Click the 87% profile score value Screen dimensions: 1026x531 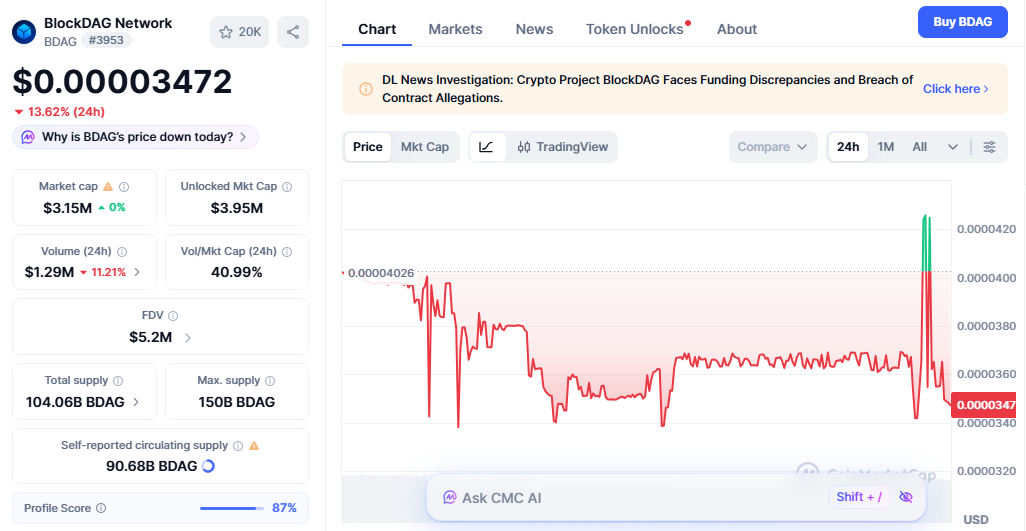(x=284, y=508)
